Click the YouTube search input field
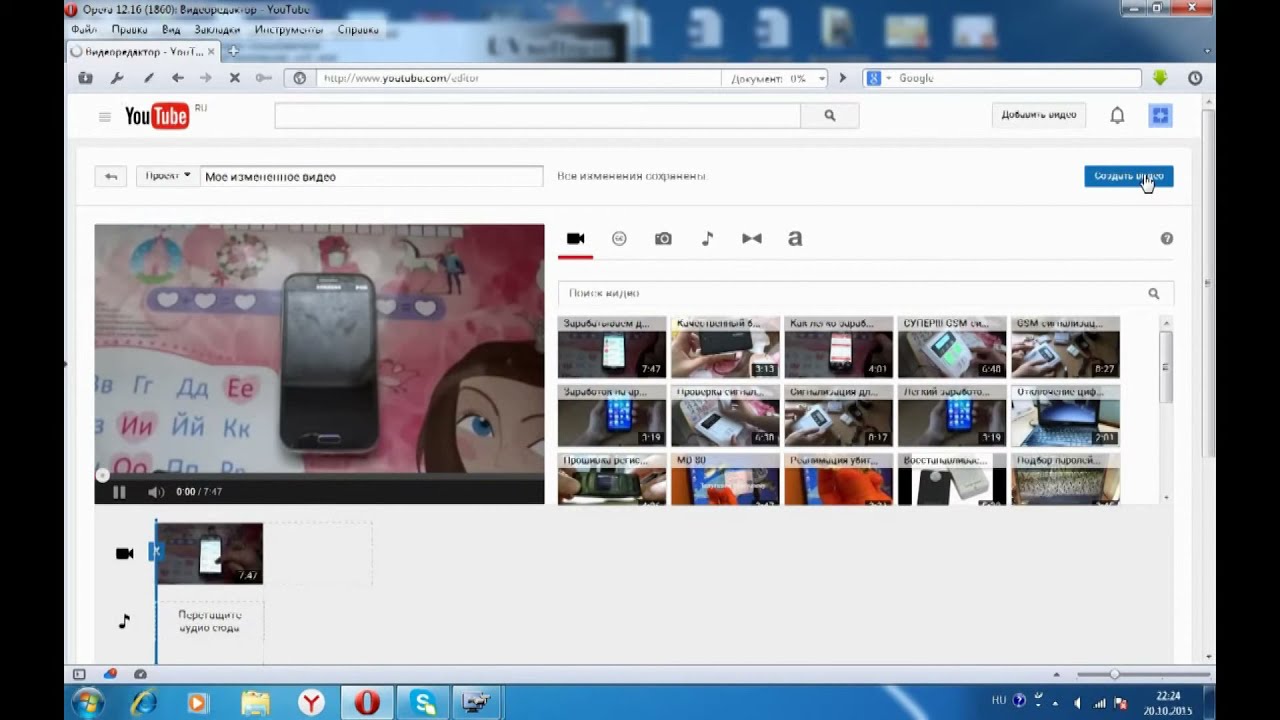This screenshot has width=1280, height=720. tap(537, 115)
